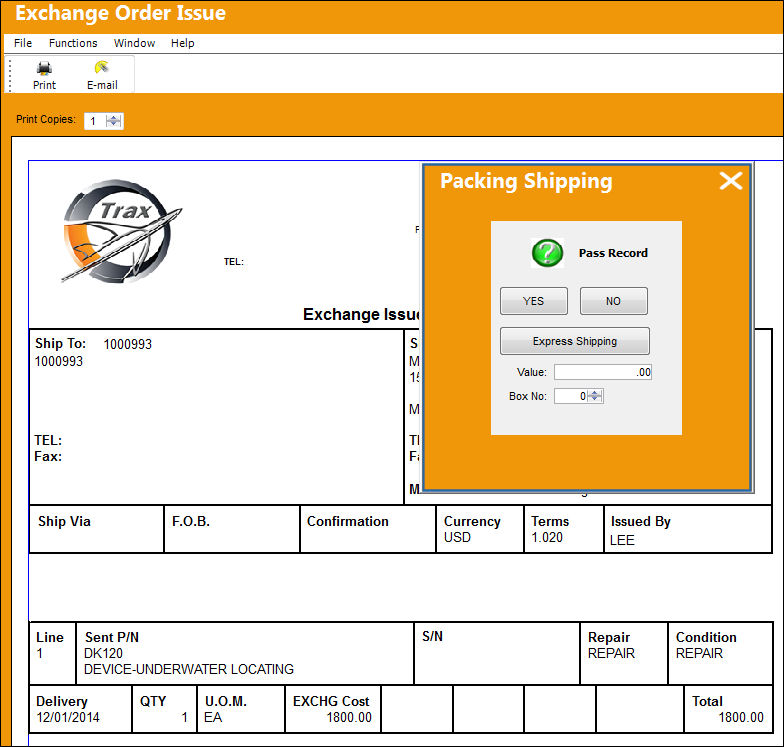
Task: Click the 12/01/2014 delivery date
Action: tap(68, 718)
